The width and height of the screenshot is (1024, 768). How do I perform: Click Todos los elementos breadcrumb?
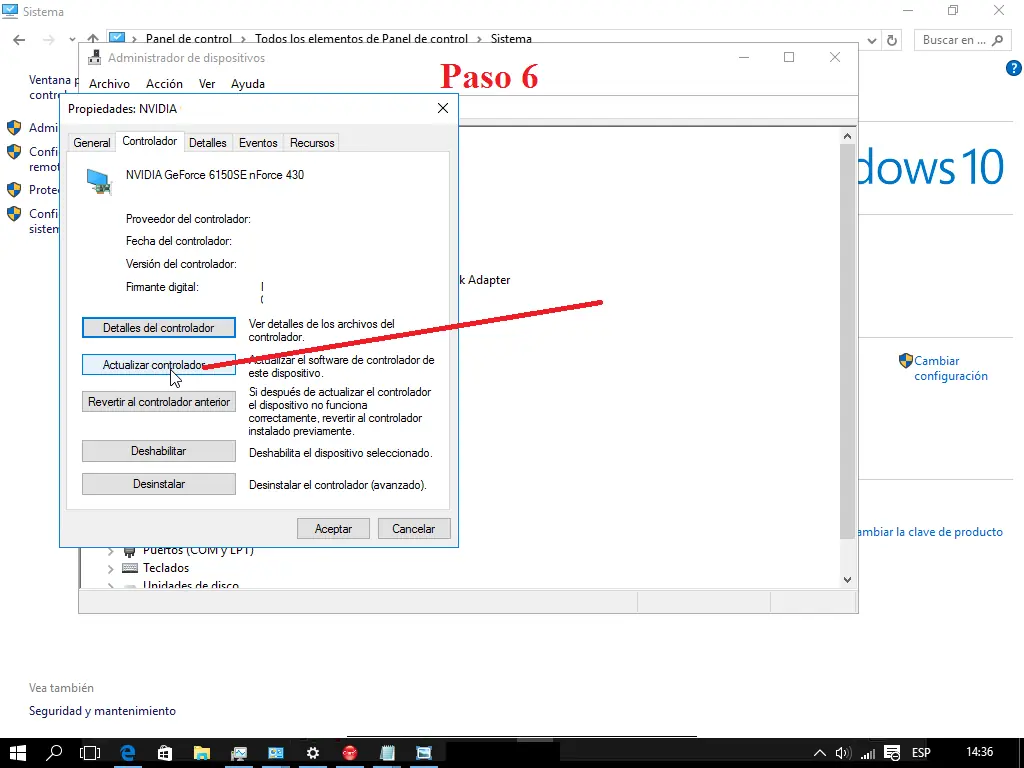point(361,39)
